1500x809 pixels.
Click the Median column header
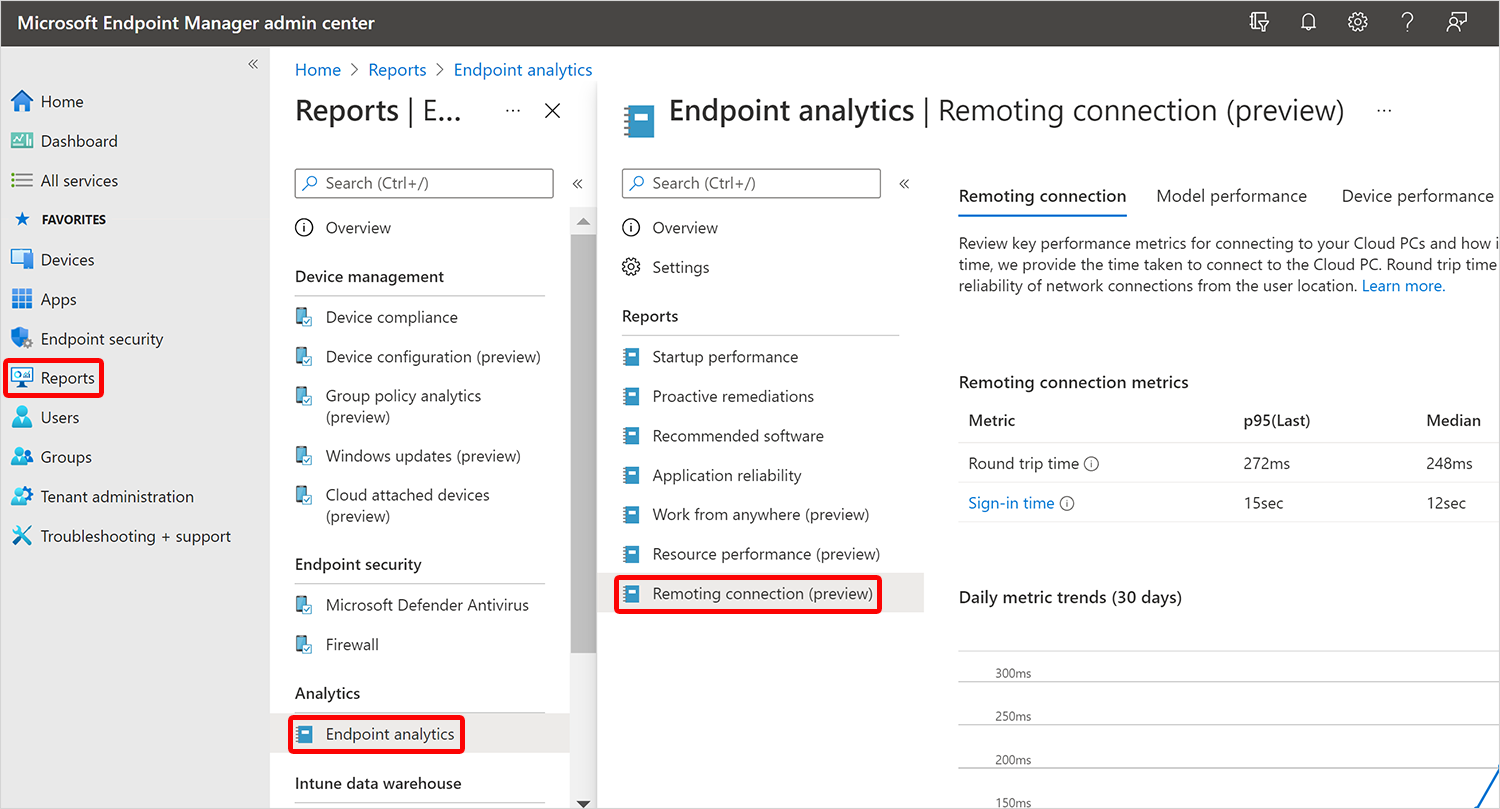pos(1453,421)
